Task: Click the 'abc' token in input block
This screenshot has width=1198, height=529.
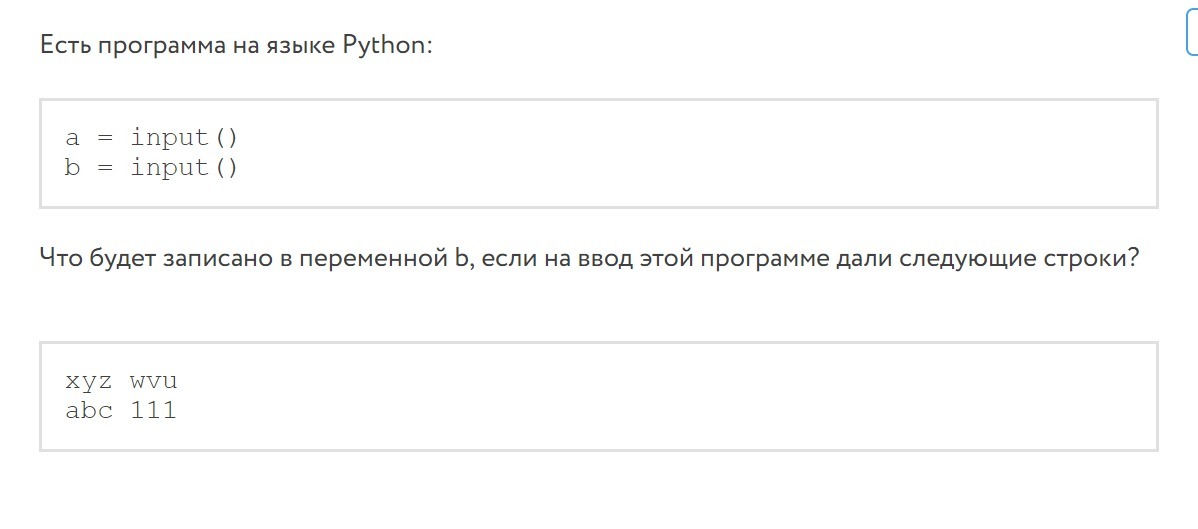Action: (x=89, y=411)
